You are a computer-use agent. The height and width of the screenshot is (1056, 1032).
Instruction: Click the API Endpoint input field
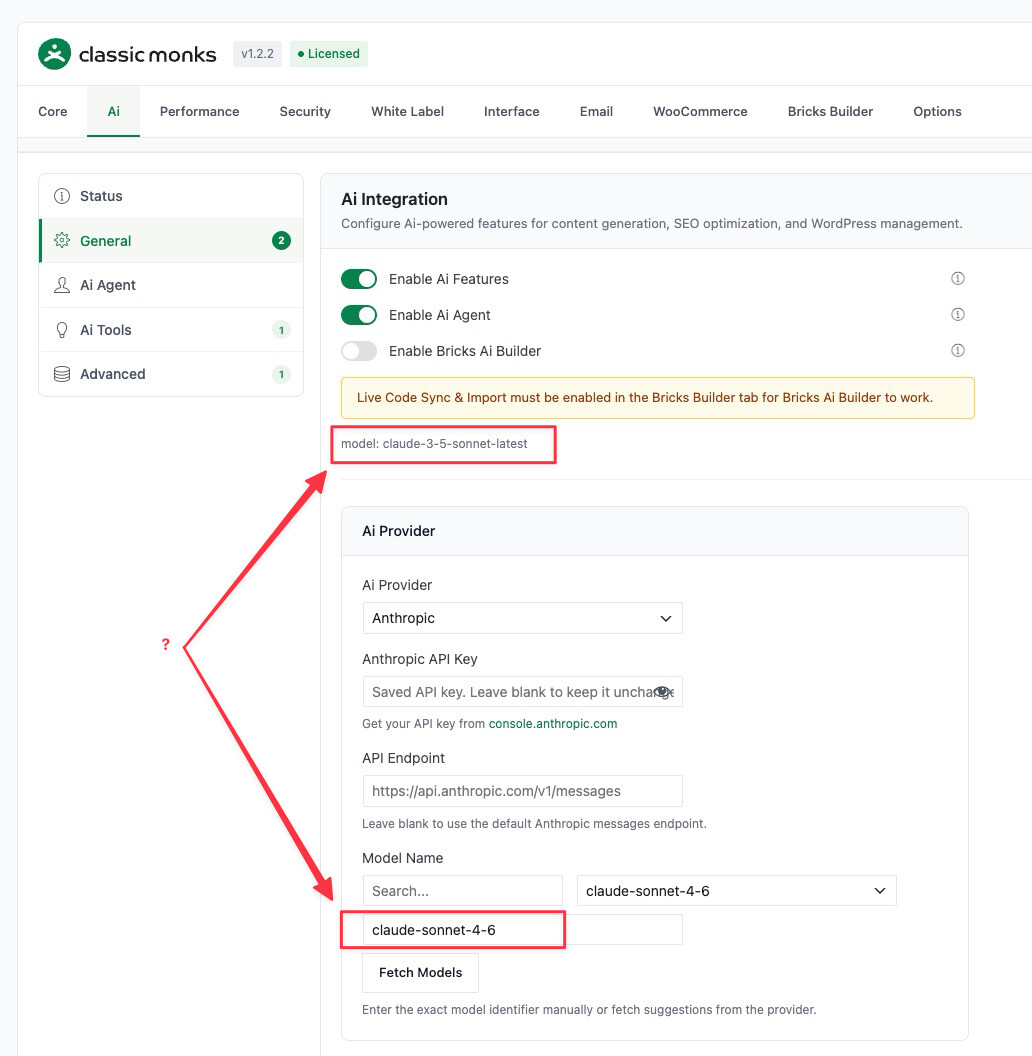523,791
